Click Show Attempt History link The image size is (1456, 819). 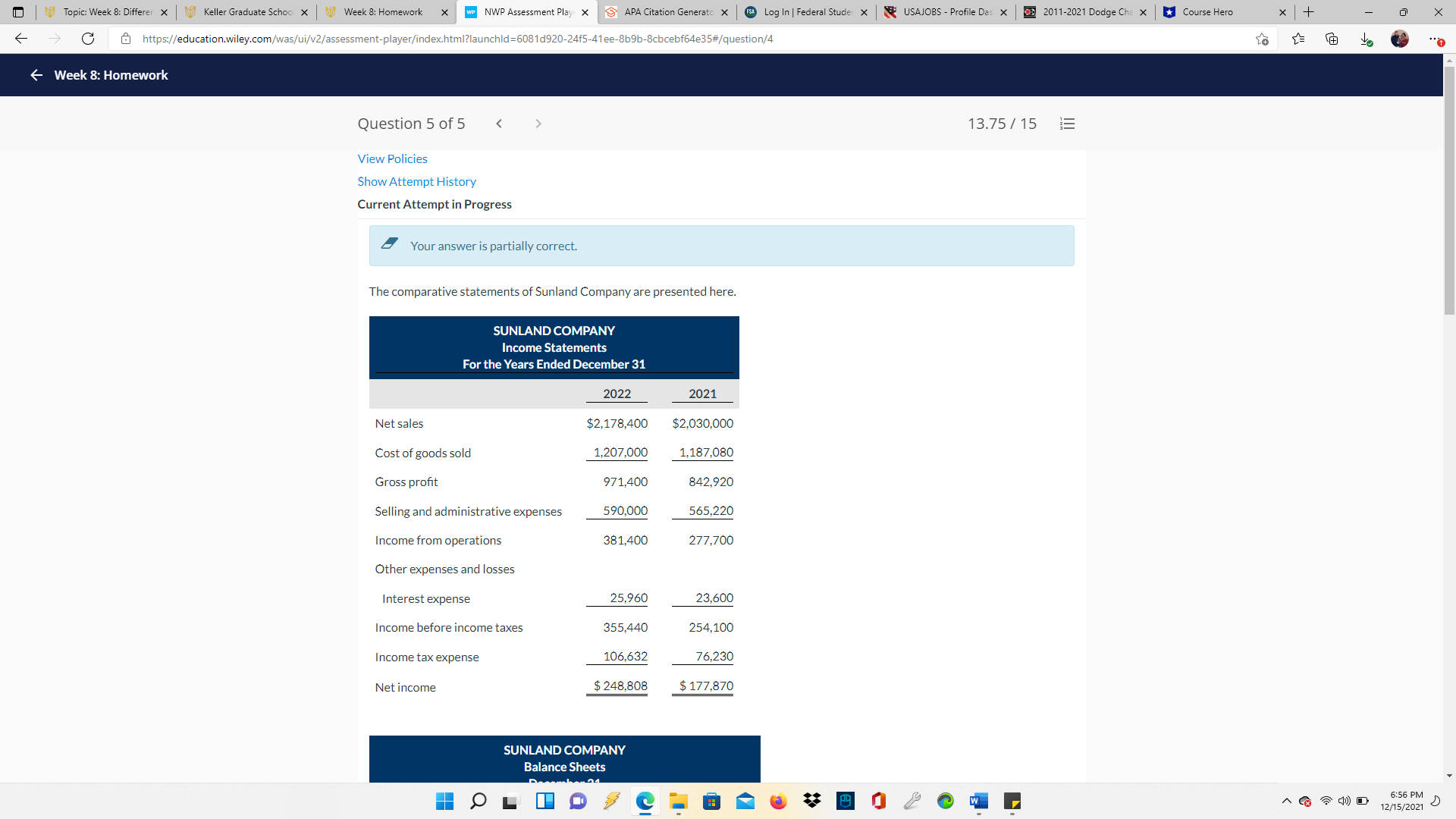(416, 181)
